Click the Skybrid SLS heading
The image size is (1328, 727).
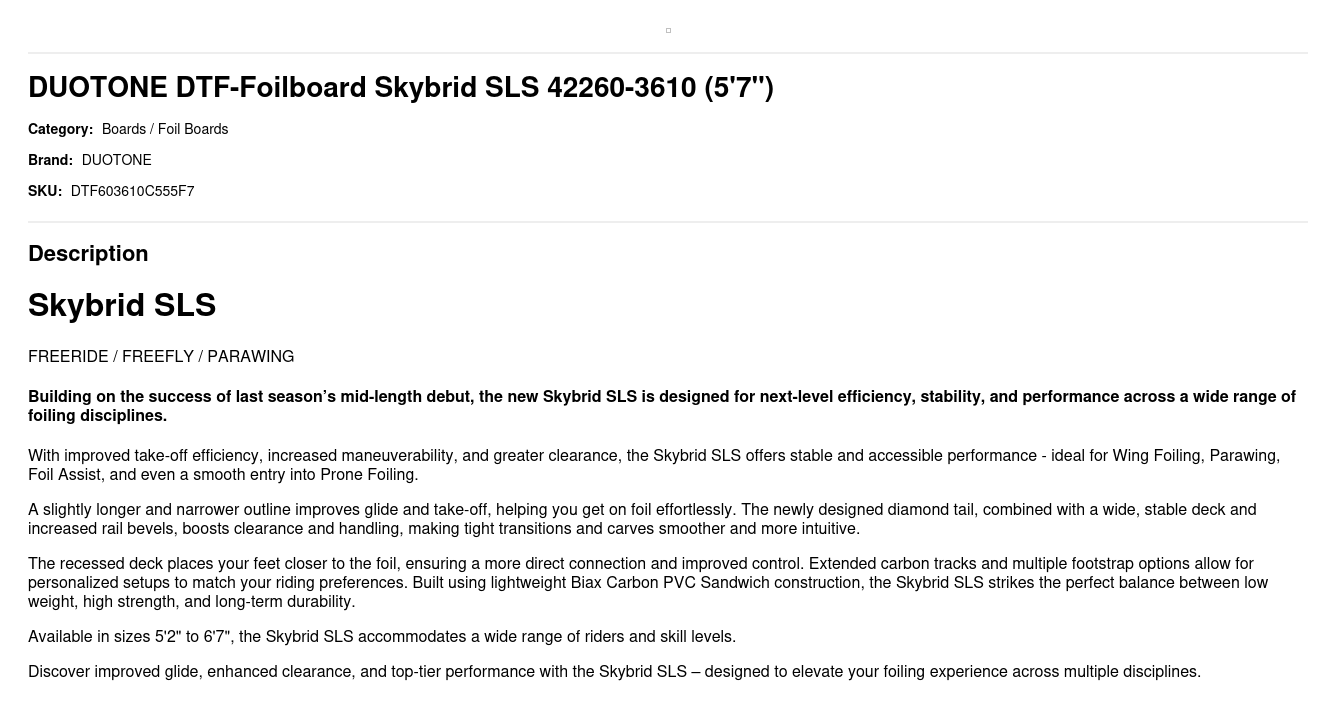coord(122,305)
